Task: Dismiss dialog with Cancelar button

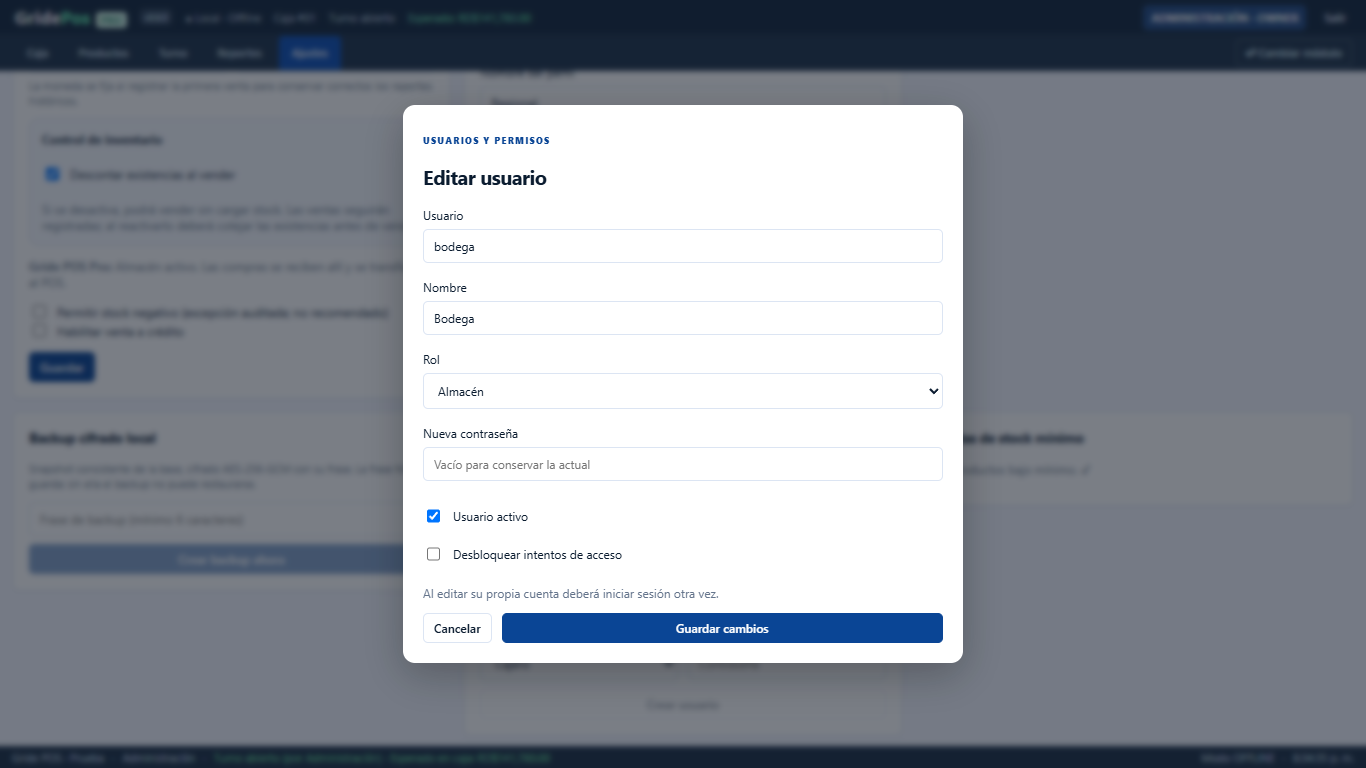Action: (x=457, y=628)
